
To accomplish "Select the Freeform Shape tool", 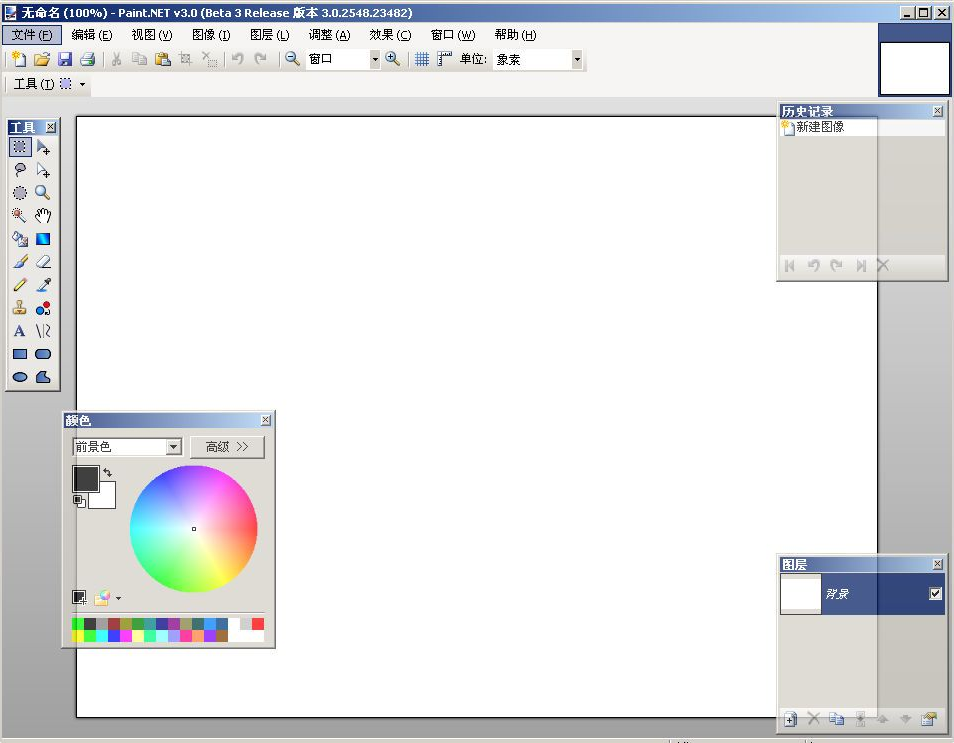I will point(43,377).
